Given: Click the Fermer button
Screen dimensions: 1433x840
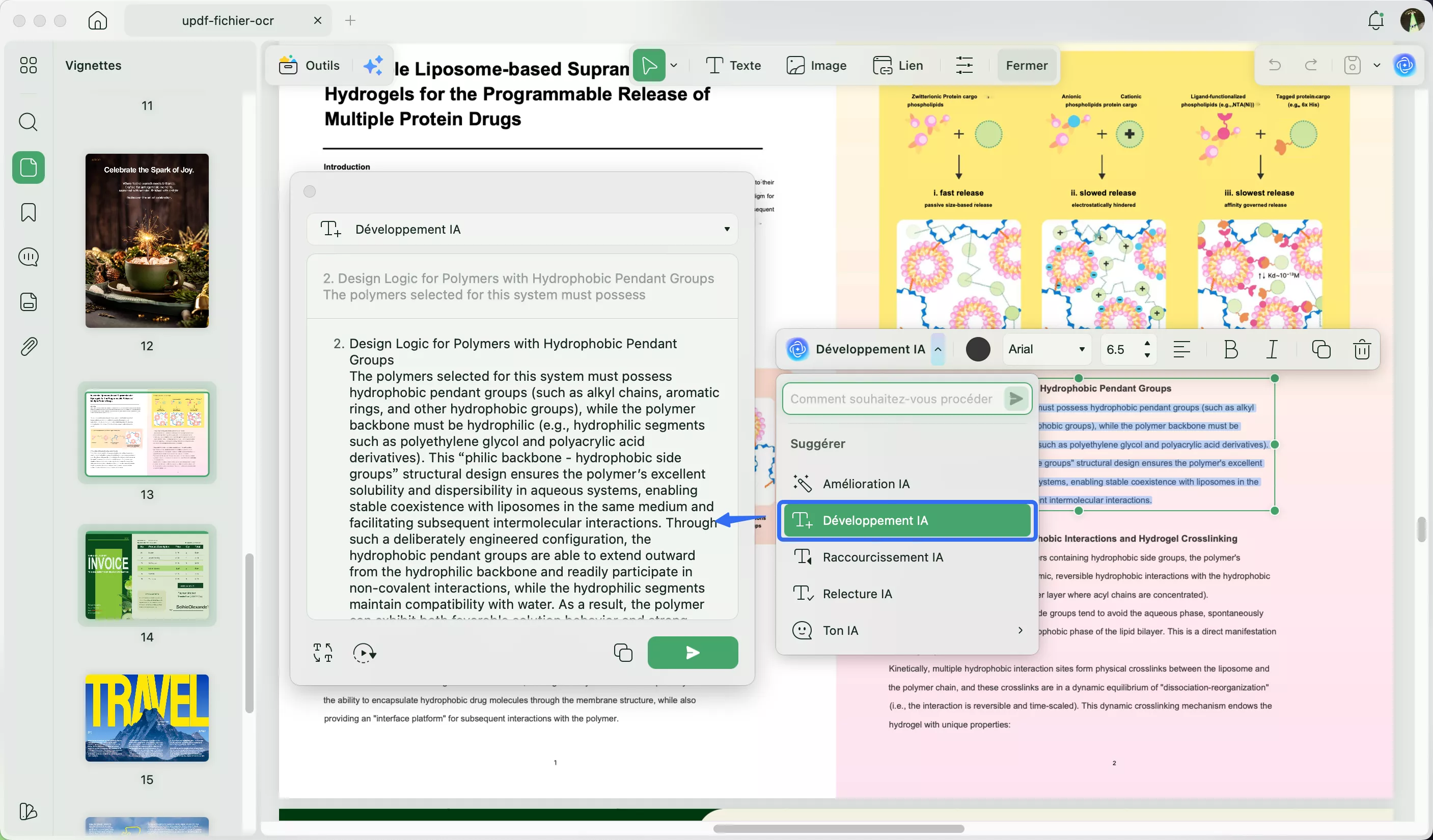Looking at the screenshot, I should tap(1026, 65).
